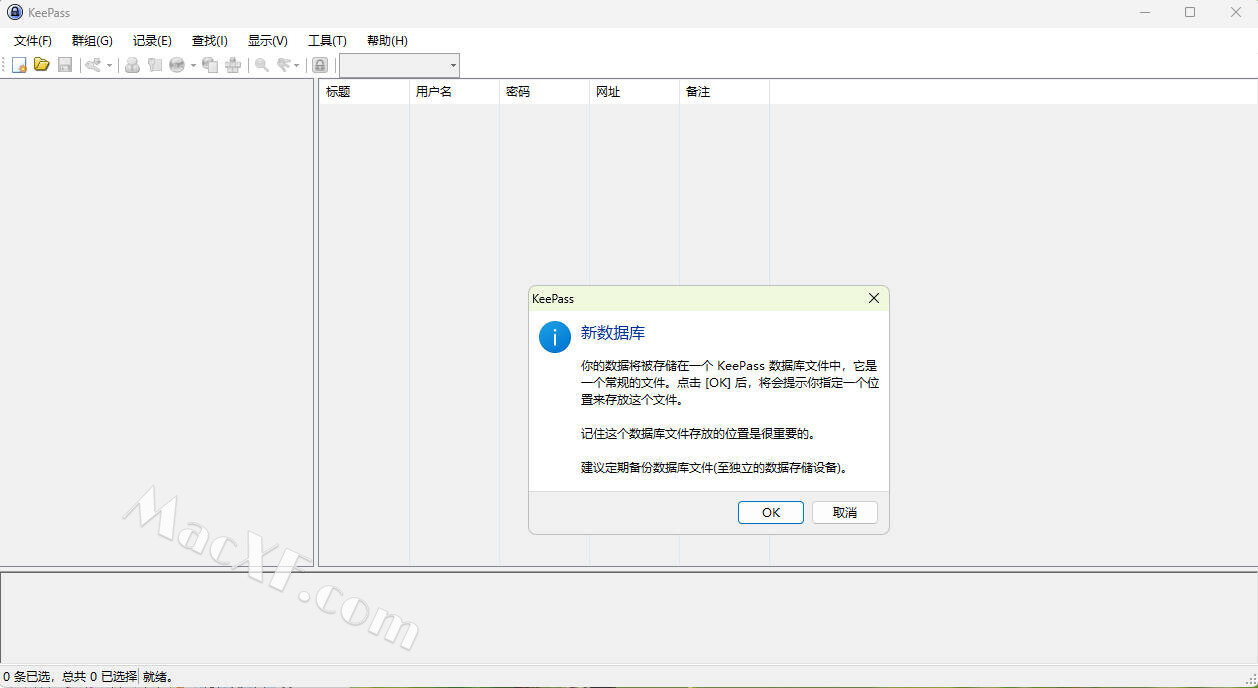Click the Copy URL to clipboard icon
The width and height of the screenshot is (1258, 688).
[210, 65]
